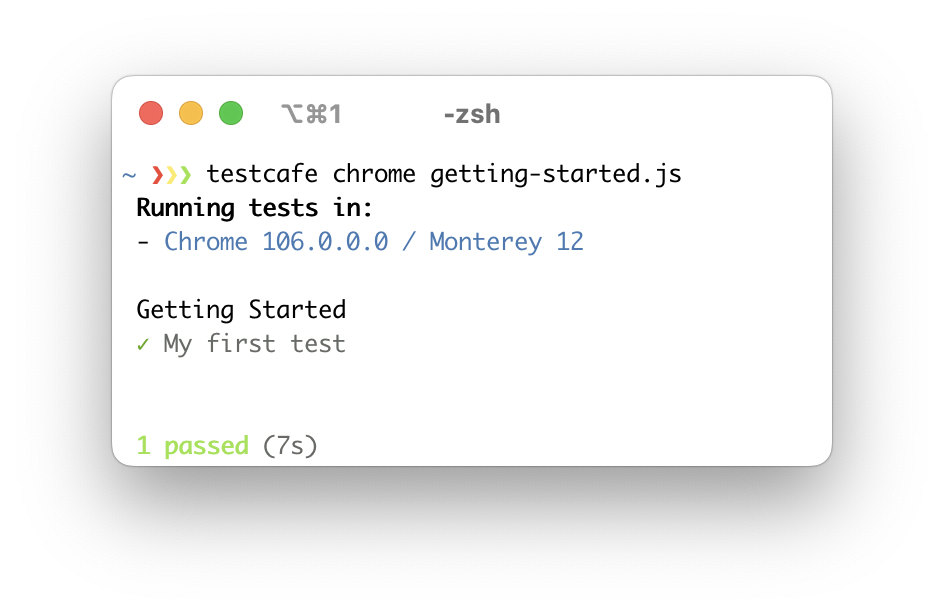Select the Chrome 106.0.0.0 browser text
The image size is (944, 614).
pyautogui.click(x=276, y=242)
